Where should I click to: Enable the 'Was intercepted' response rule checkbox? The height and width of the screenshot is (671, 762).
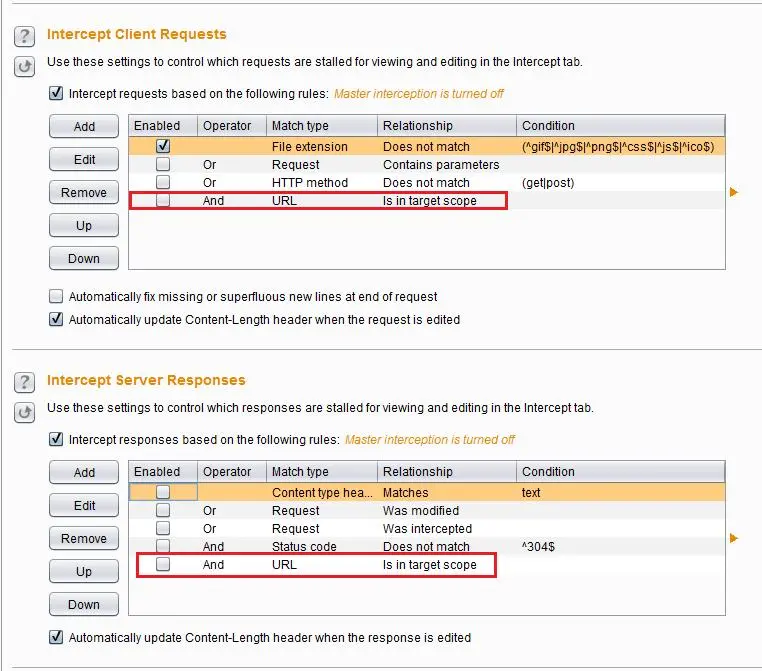pyautogui.click(x=163, y=528)
